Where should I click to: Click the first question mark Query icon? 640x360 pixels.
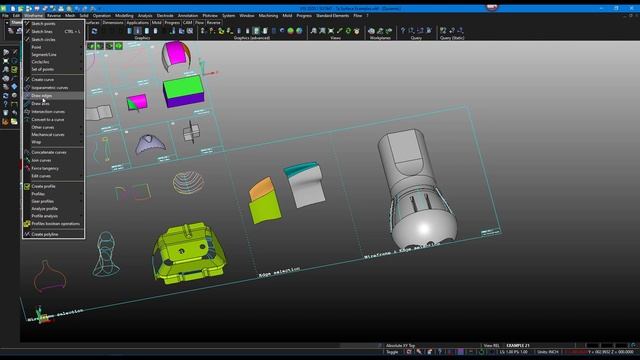point(403,31)
